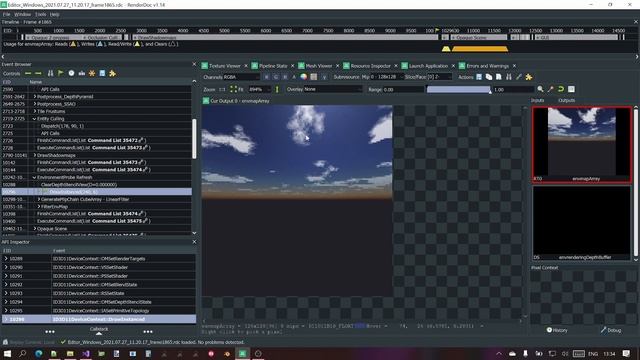Toggle the green channel G button
The width and height of the screenshot is (640, 360).
pyautogui.click(x=276, y=77)
